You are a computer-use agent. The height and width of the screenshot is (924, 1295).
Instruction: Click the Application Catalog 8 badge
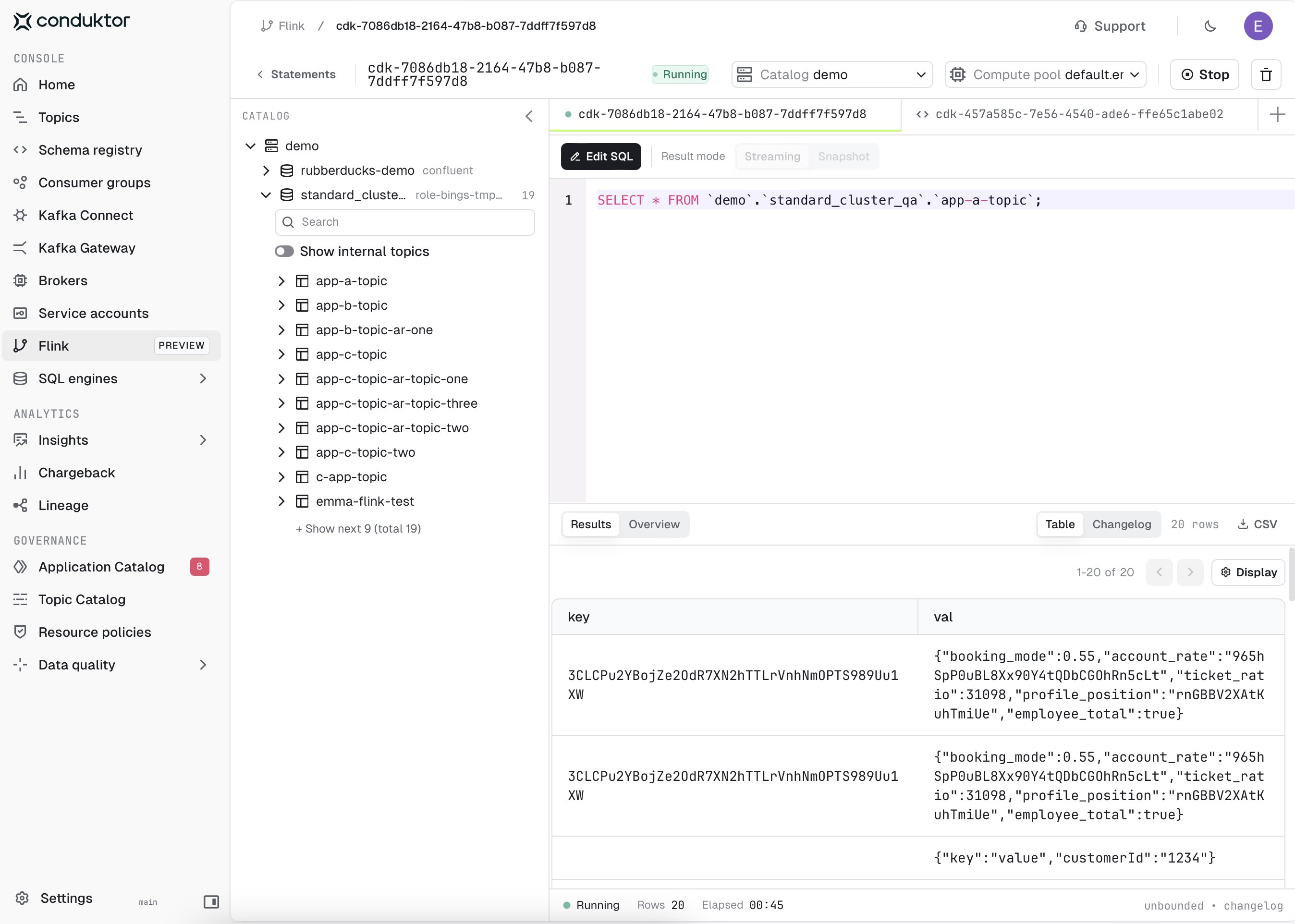[x=199, y=567]
